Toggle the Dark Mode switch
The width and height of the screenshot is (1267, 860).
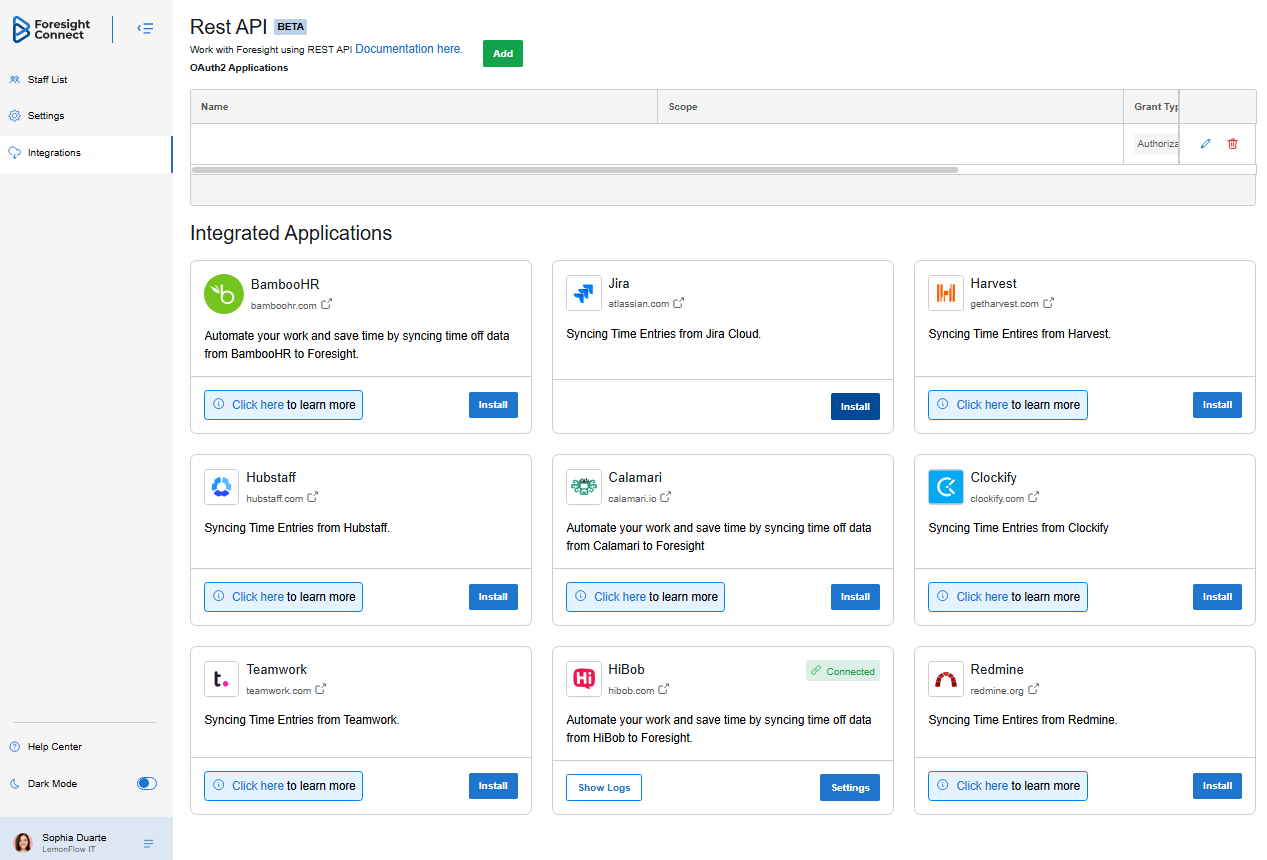tap(147, 784)
